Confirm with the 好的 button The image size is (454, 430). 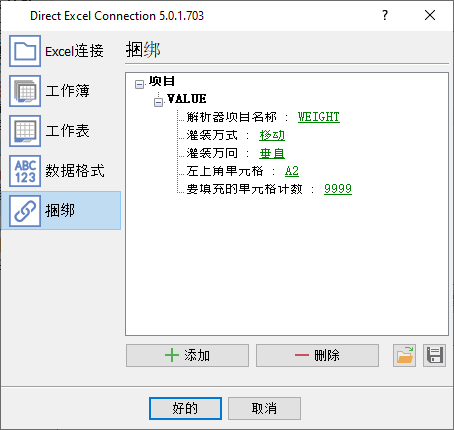(185, 408)
